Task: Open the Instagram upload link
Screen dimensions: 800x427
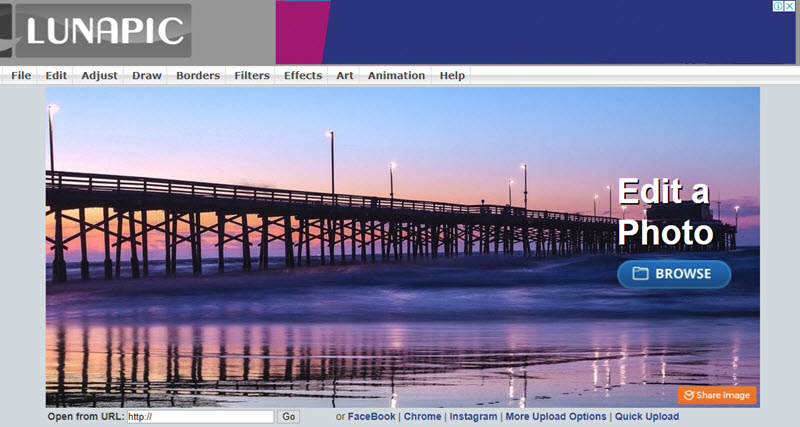Action: [473, 416]
